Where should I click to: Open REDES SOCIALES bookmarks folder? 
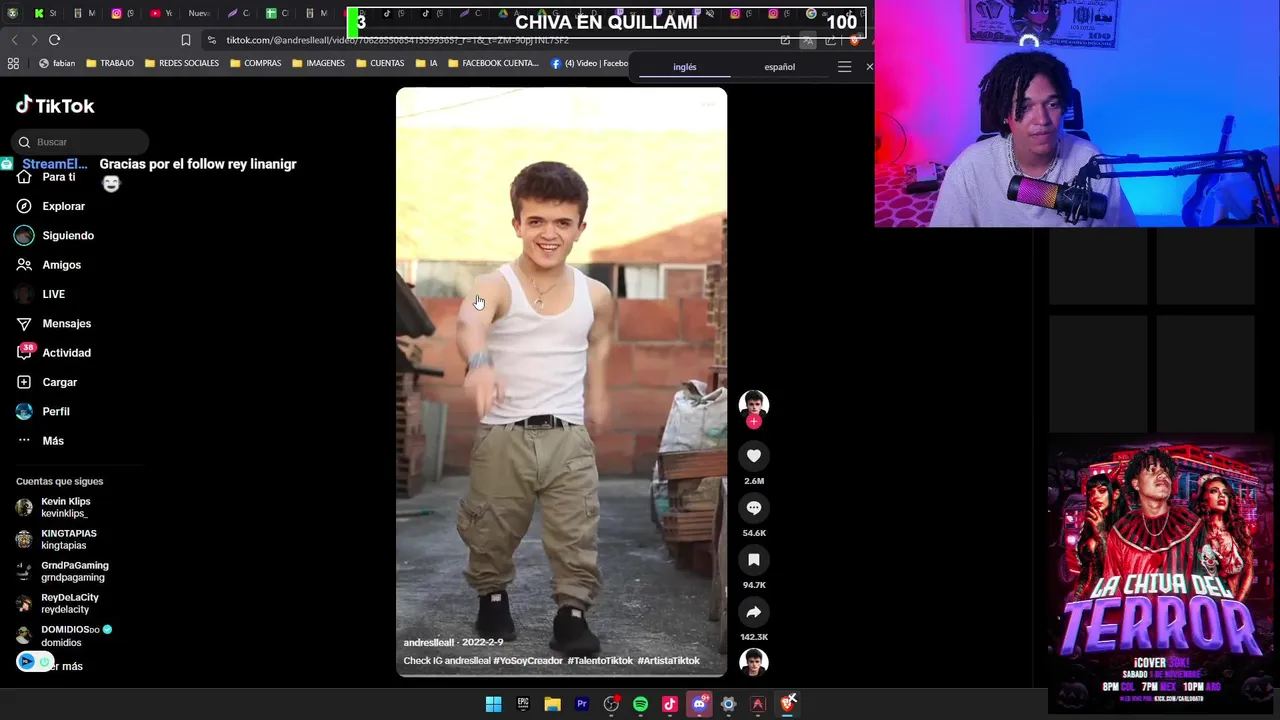[x=181, y=63]
